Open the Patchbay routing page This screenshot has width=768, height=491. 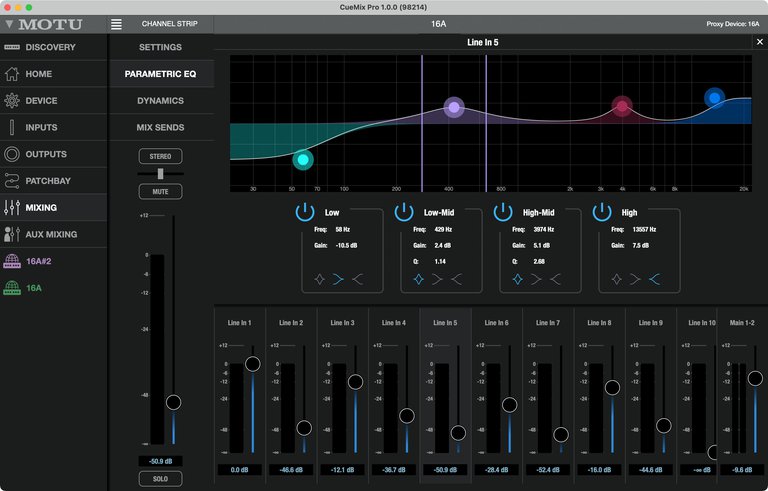[x=46, y=181]
